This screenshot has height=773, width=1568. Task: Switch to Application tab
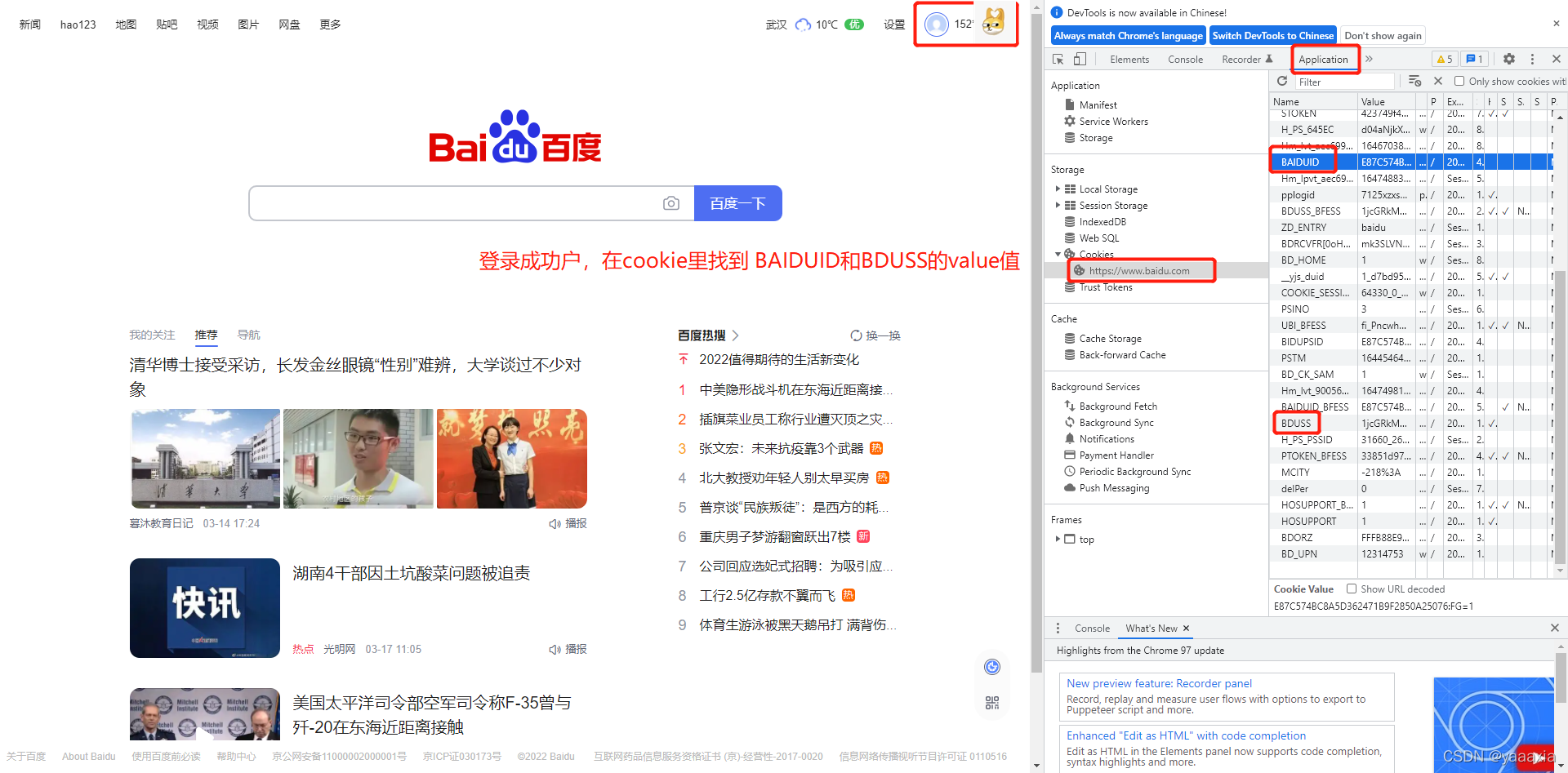[x=1323, y=59]
